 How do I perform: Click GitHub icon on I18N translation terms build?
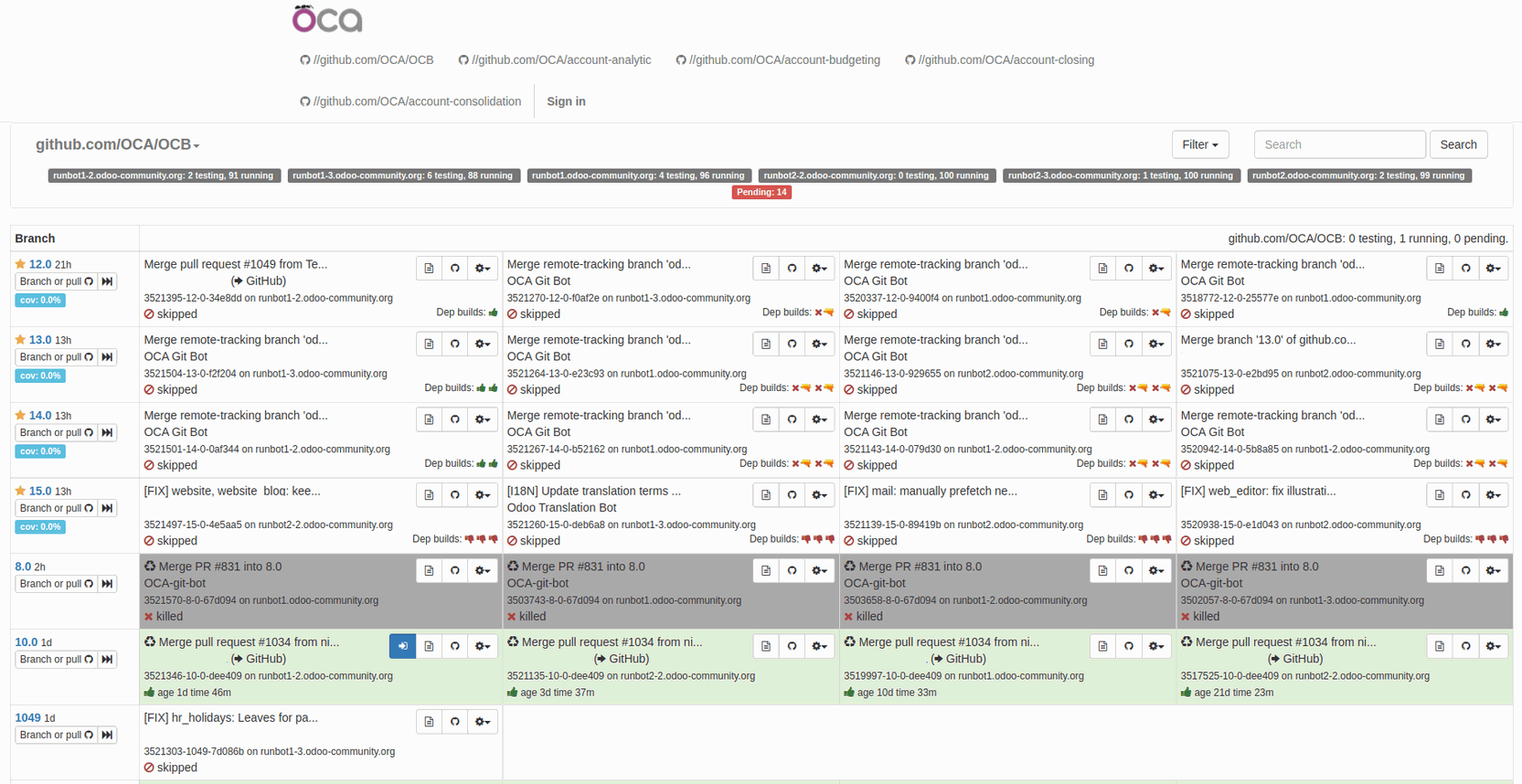[x=793, y=495]
